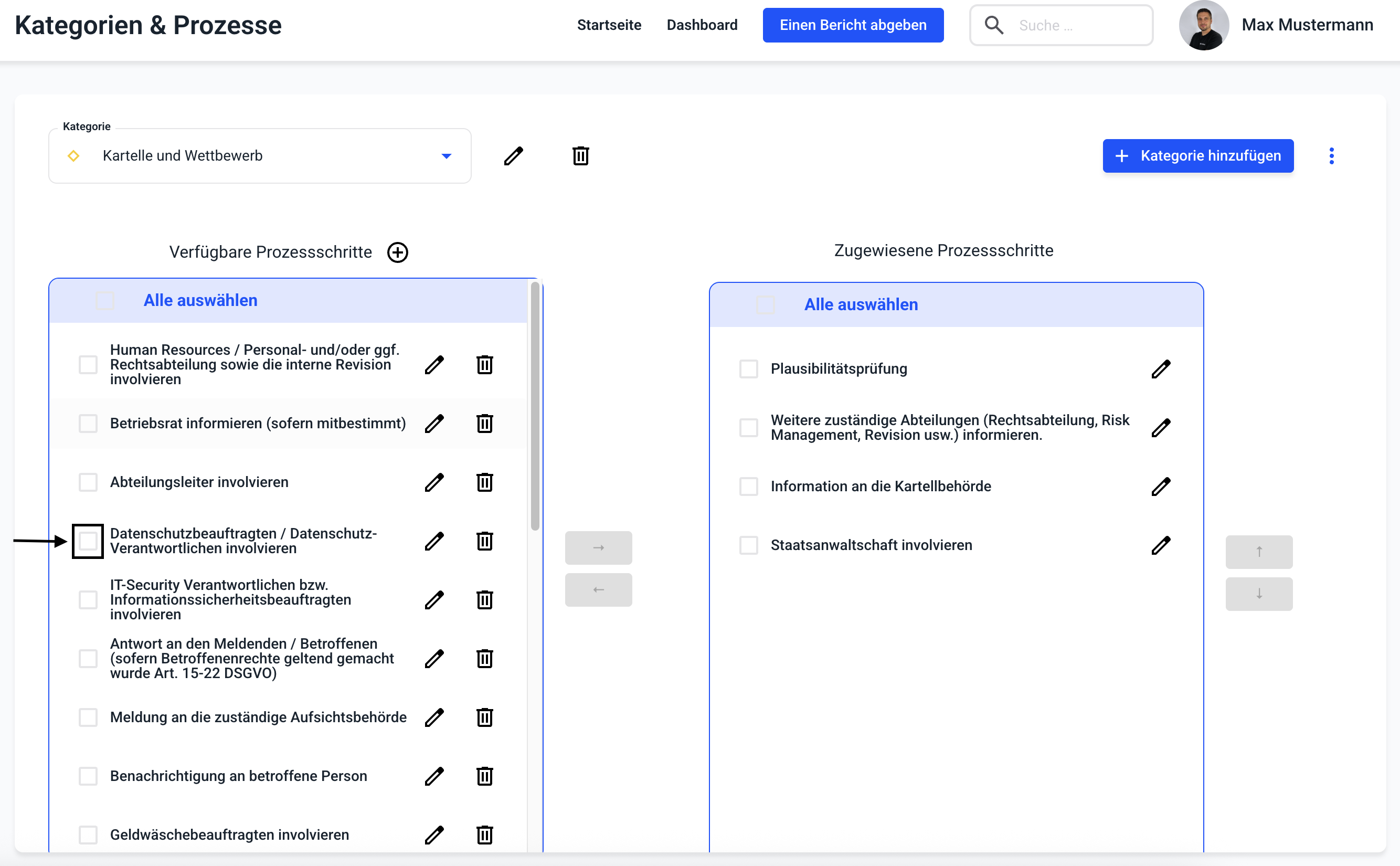The image size is (1400, 866).
Task: Edit Staatsanwaltschaft involvieren step
Action: pyautogui.click(x=1160, y=545)
